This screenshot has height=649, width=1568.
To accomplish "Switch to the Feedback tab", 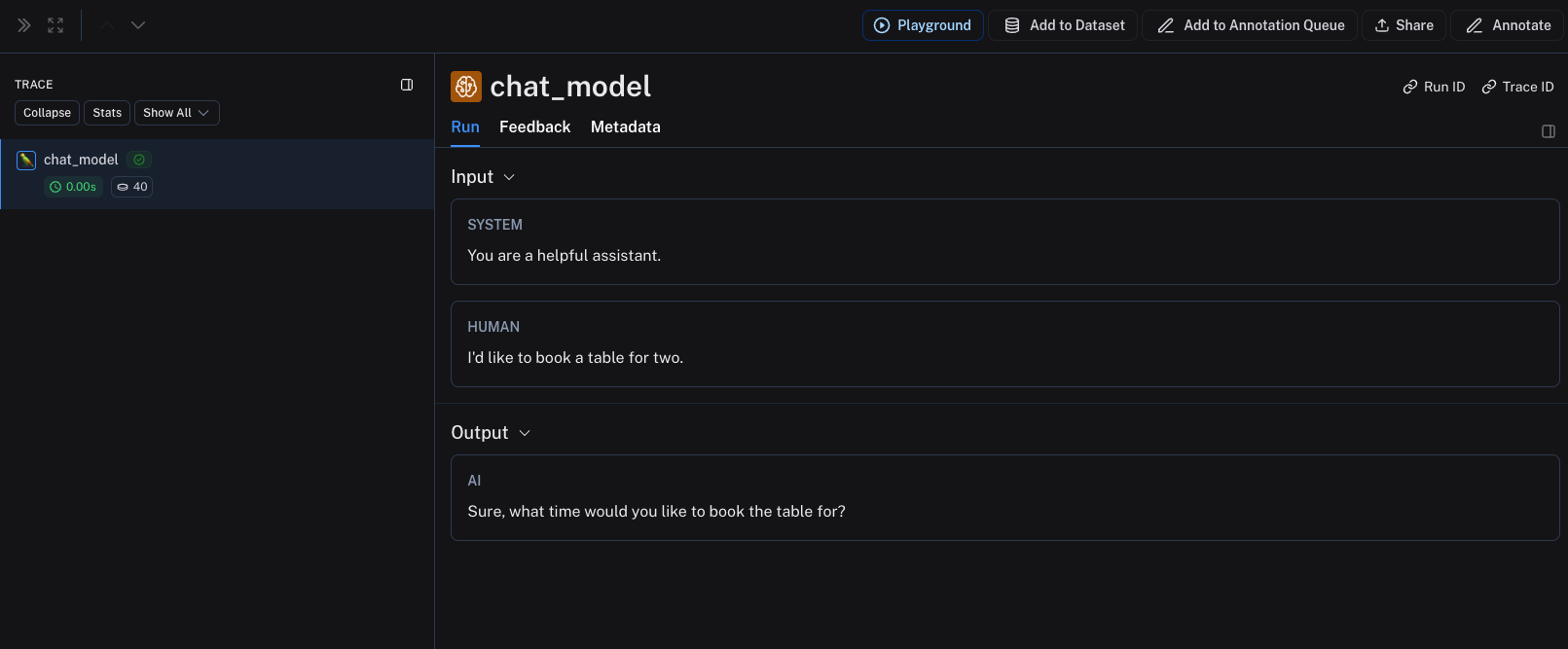I will pyautogui.click(x=534, y=127).
